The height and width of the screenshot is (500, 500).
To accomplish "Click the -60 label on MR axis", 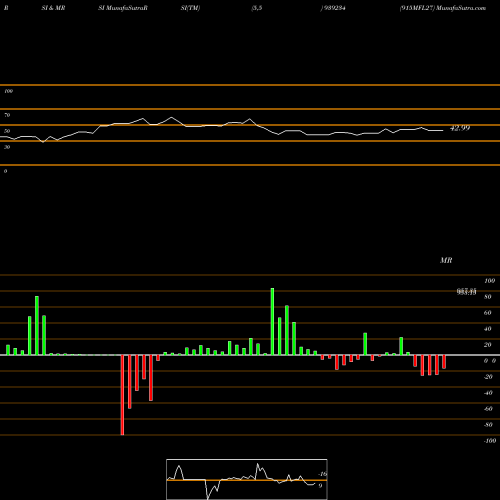I will point(488,409).
